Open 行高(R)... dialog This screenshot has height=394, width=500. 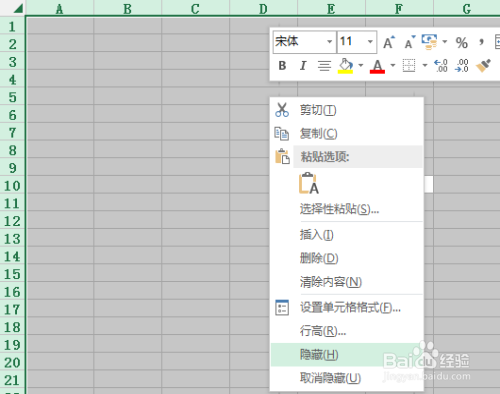347,331
